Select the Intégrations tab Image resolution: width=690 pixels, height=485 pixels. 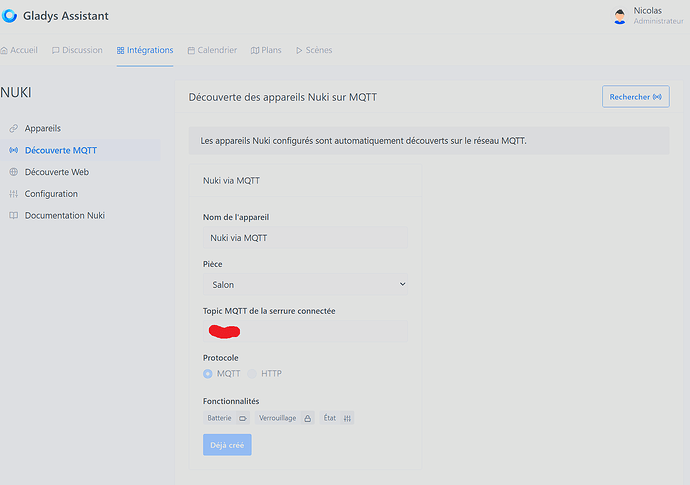pyautogui.click(x=145, y=50)
